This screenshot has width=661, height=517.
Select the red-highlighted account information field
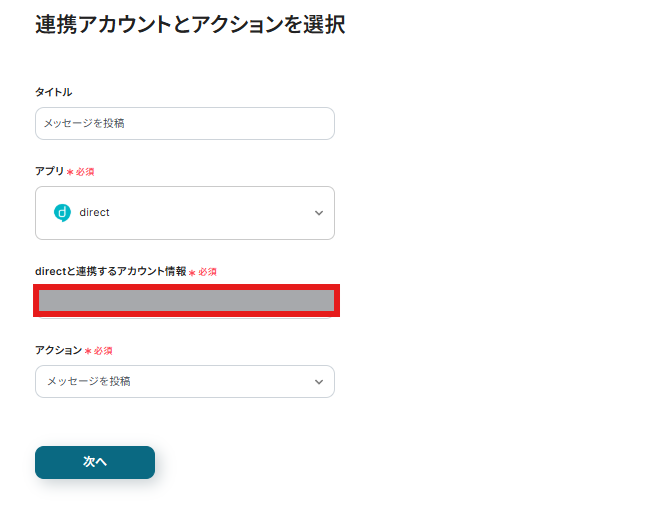[x=187, y=300]
